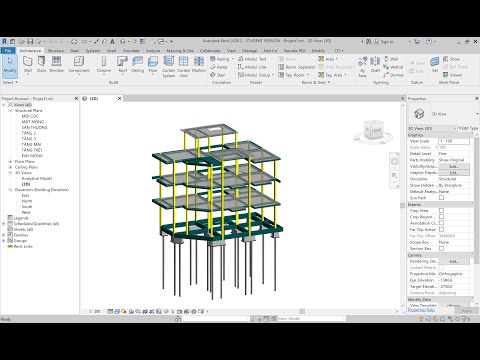Select the Roof tool
Screen dimensions: 480x360
[x=123, y=64]
